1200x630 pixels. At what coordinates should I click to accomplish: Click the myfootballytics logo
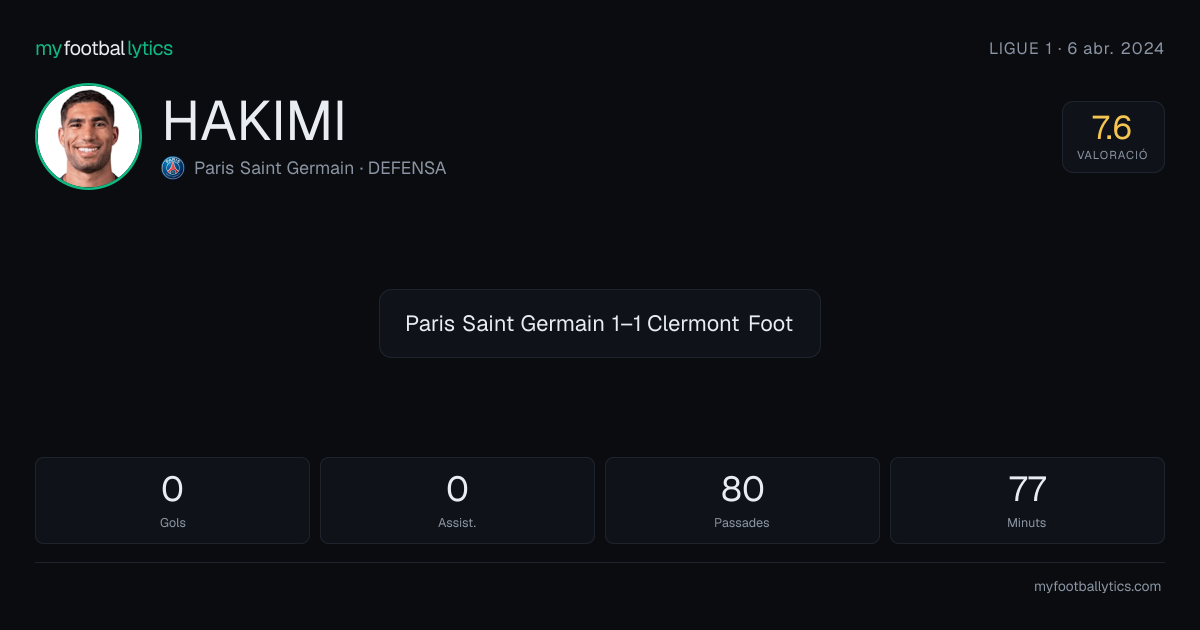(104, 49)
